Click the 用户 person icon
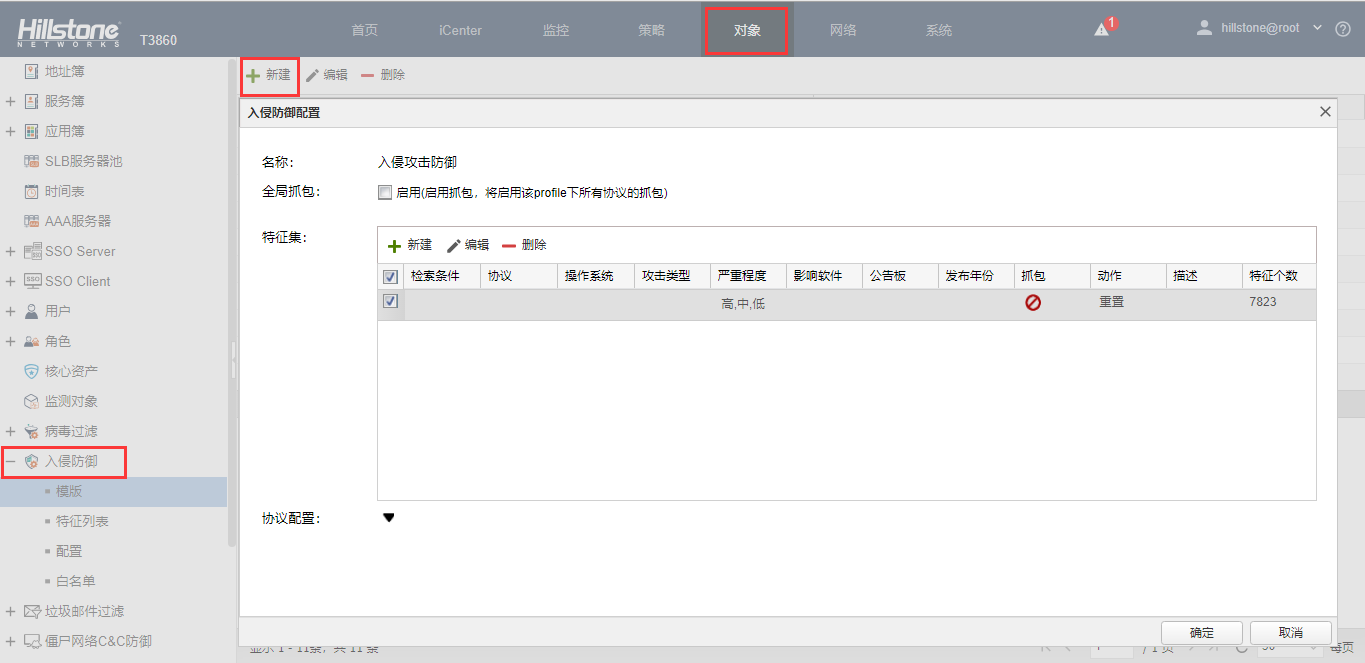This screenshot has width=1365, height=663. (x=31, y=311)
